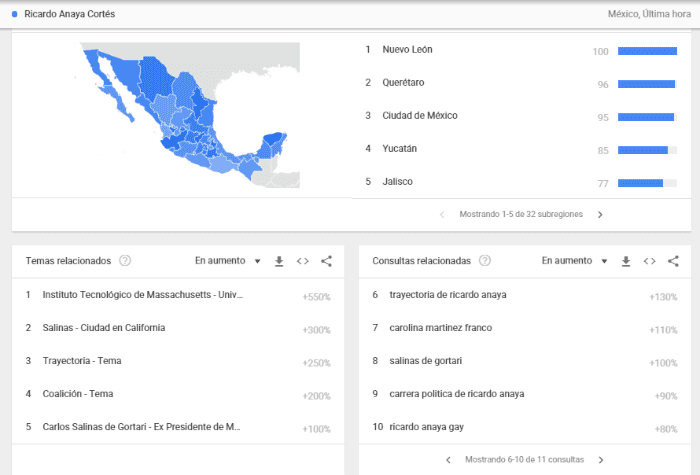
Task: Click embed icon in Temas relacionados panel
Action: coord(303,261)
